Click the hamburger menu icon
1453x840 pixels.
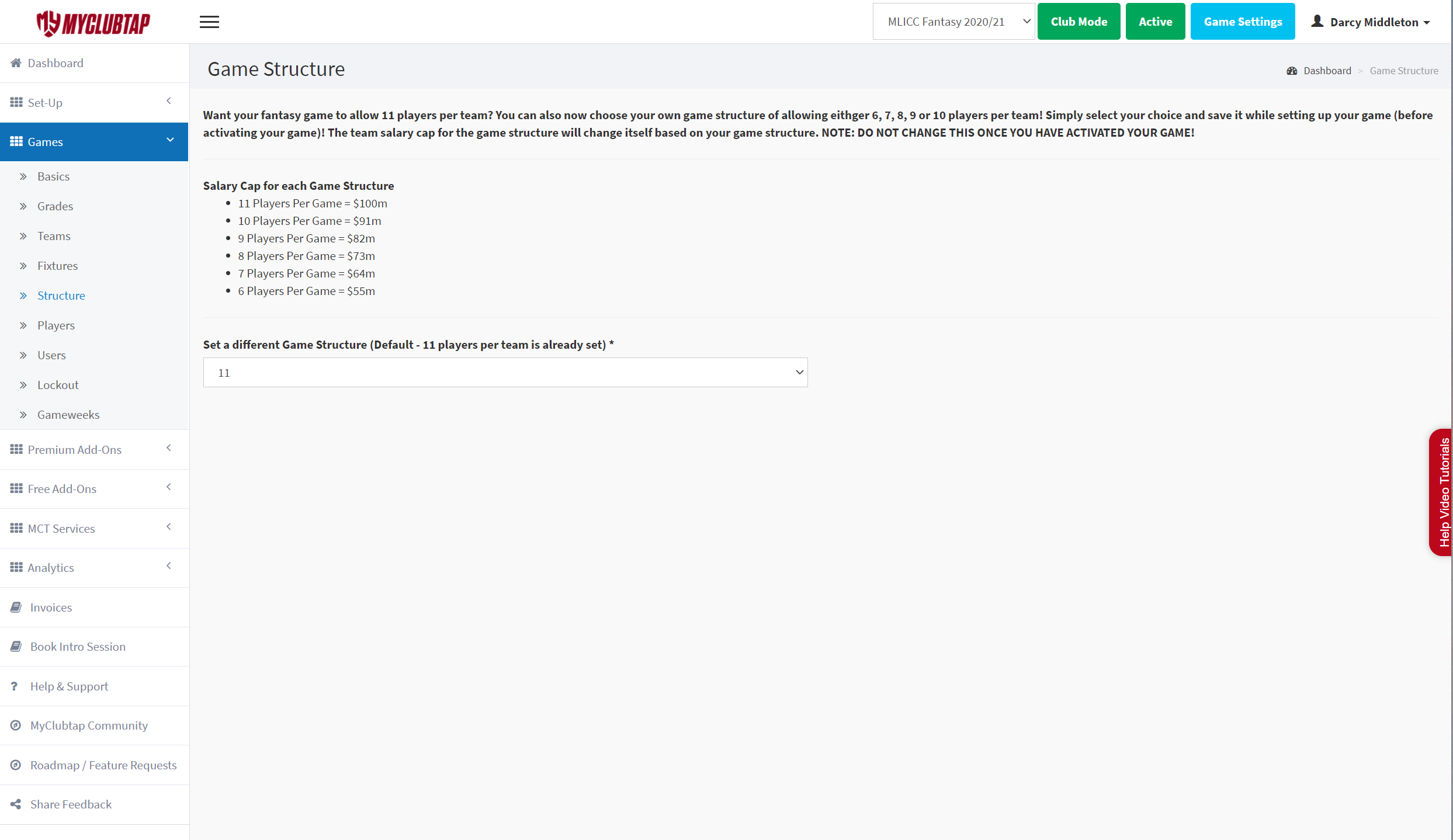point(209,22)
